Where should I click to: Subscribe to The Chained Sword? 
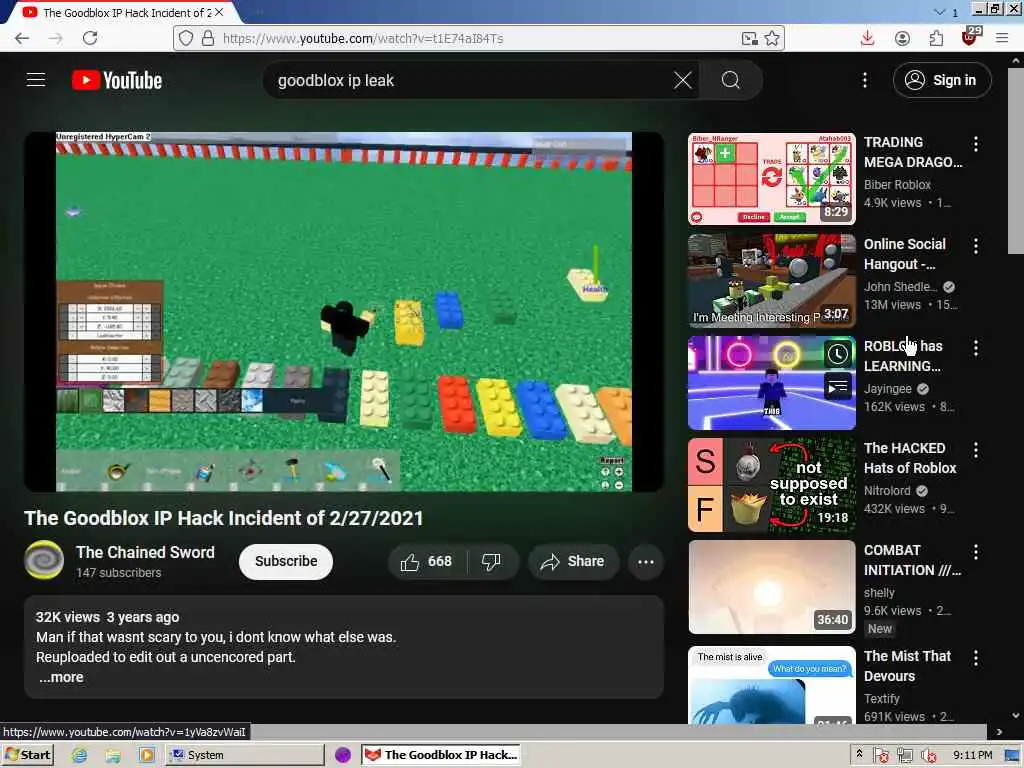286,561
